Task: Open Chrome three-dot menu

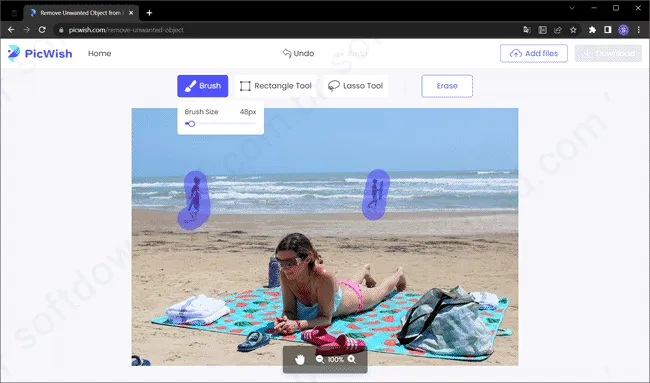Action: pyautogui.click(x=639, y=30)
